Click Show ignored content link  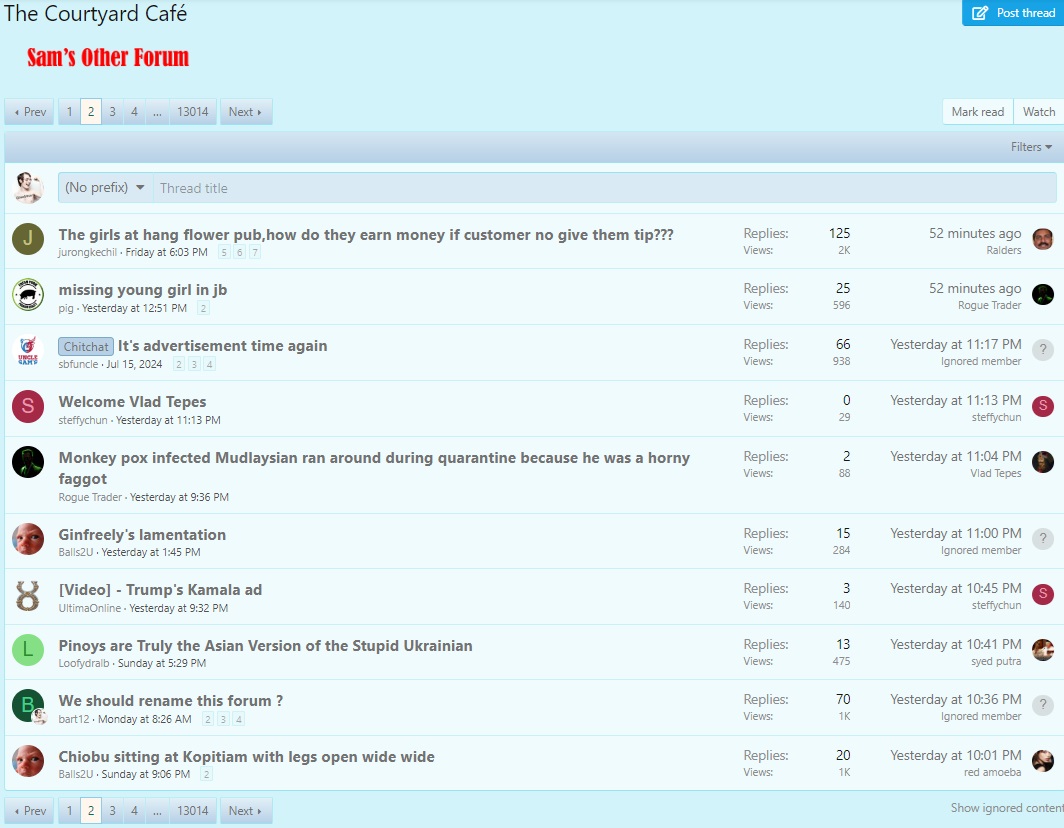tap(1006, 808)
